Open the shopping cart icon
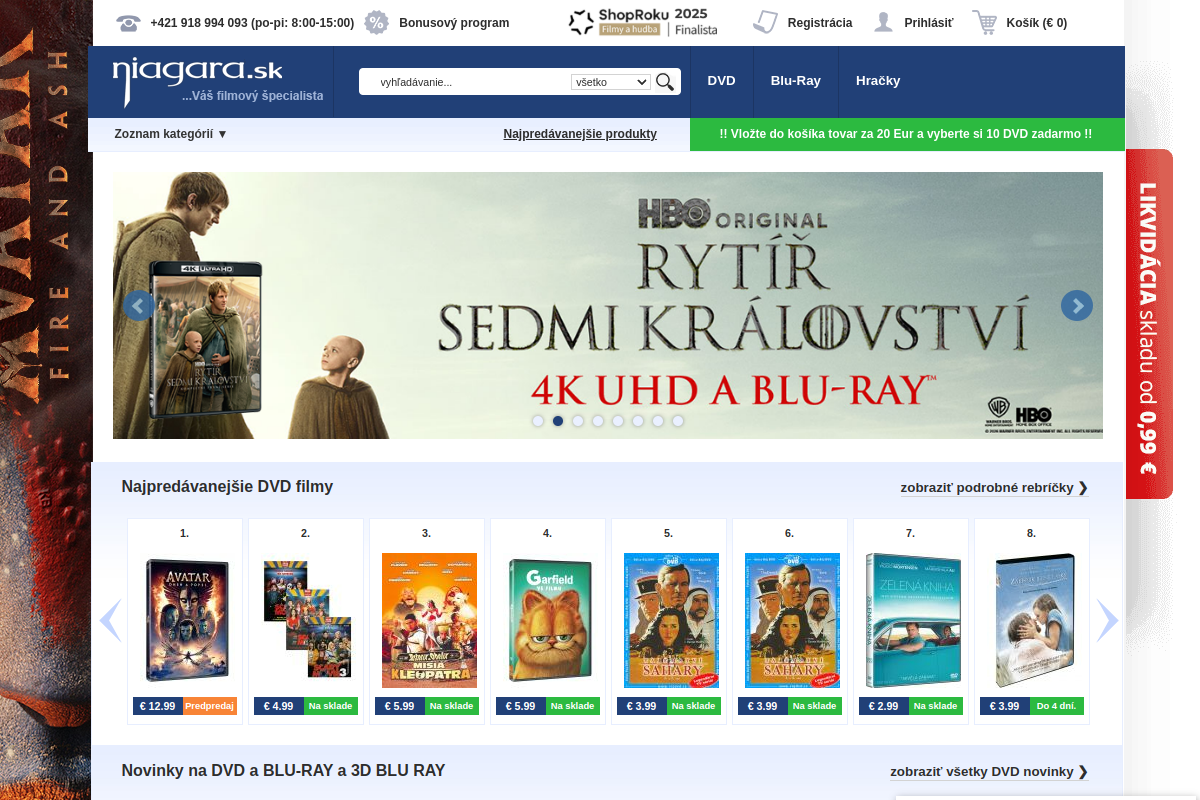 pyautogui.click(x=985, y=22)
